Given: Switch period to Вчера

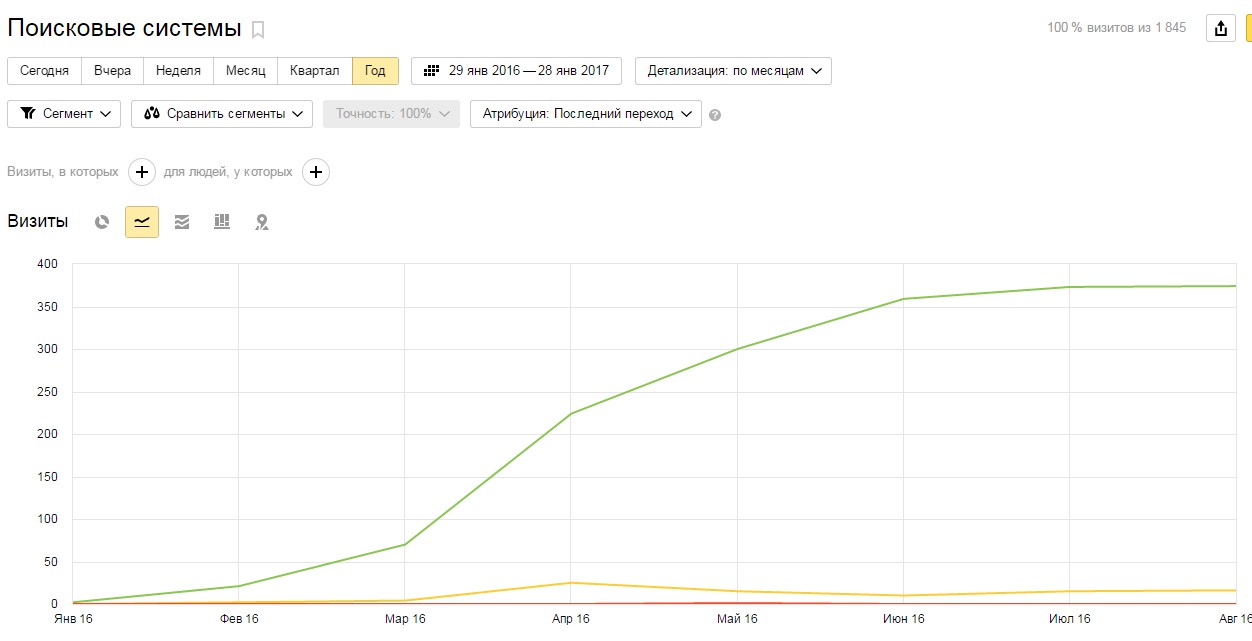Looking at the screenshot, I should coord(112,71).
